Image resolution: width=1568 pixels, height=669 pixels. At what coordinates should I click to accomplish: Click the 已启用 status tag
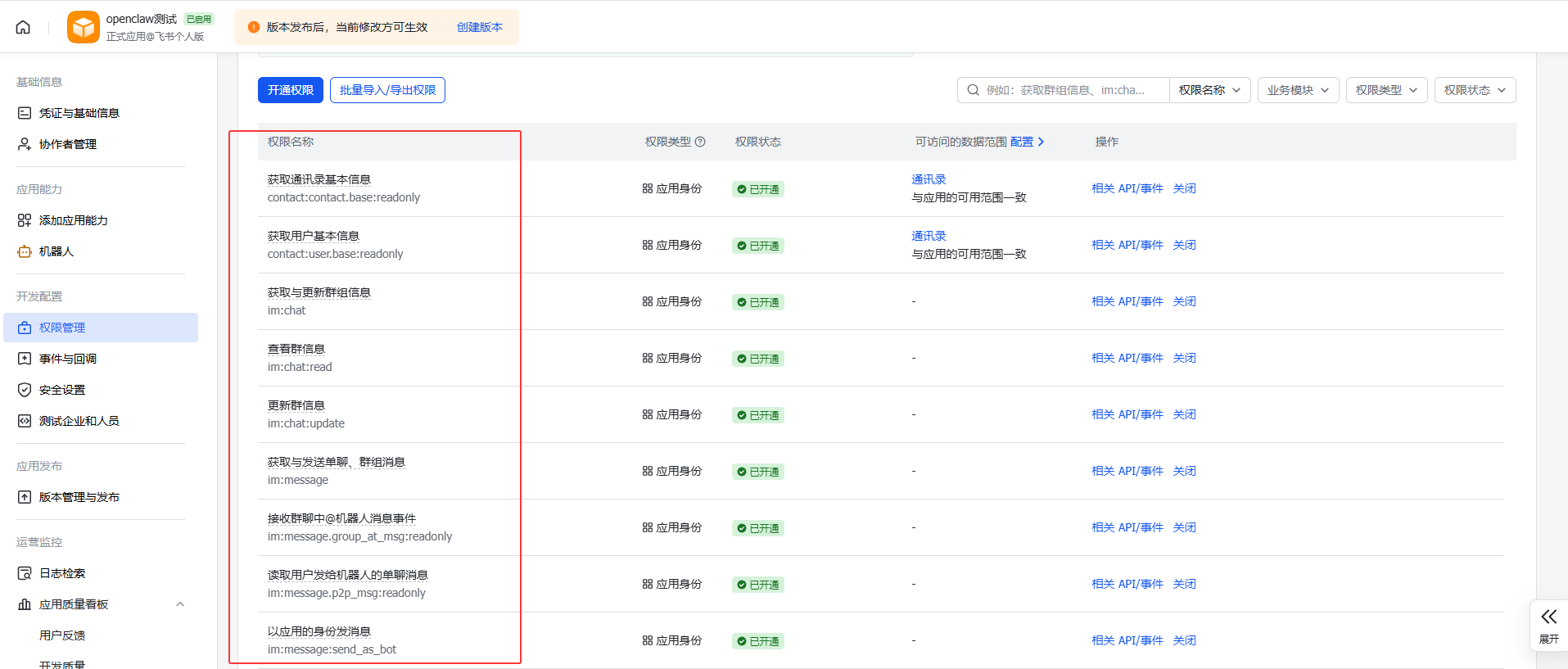[x=199, y=19]
